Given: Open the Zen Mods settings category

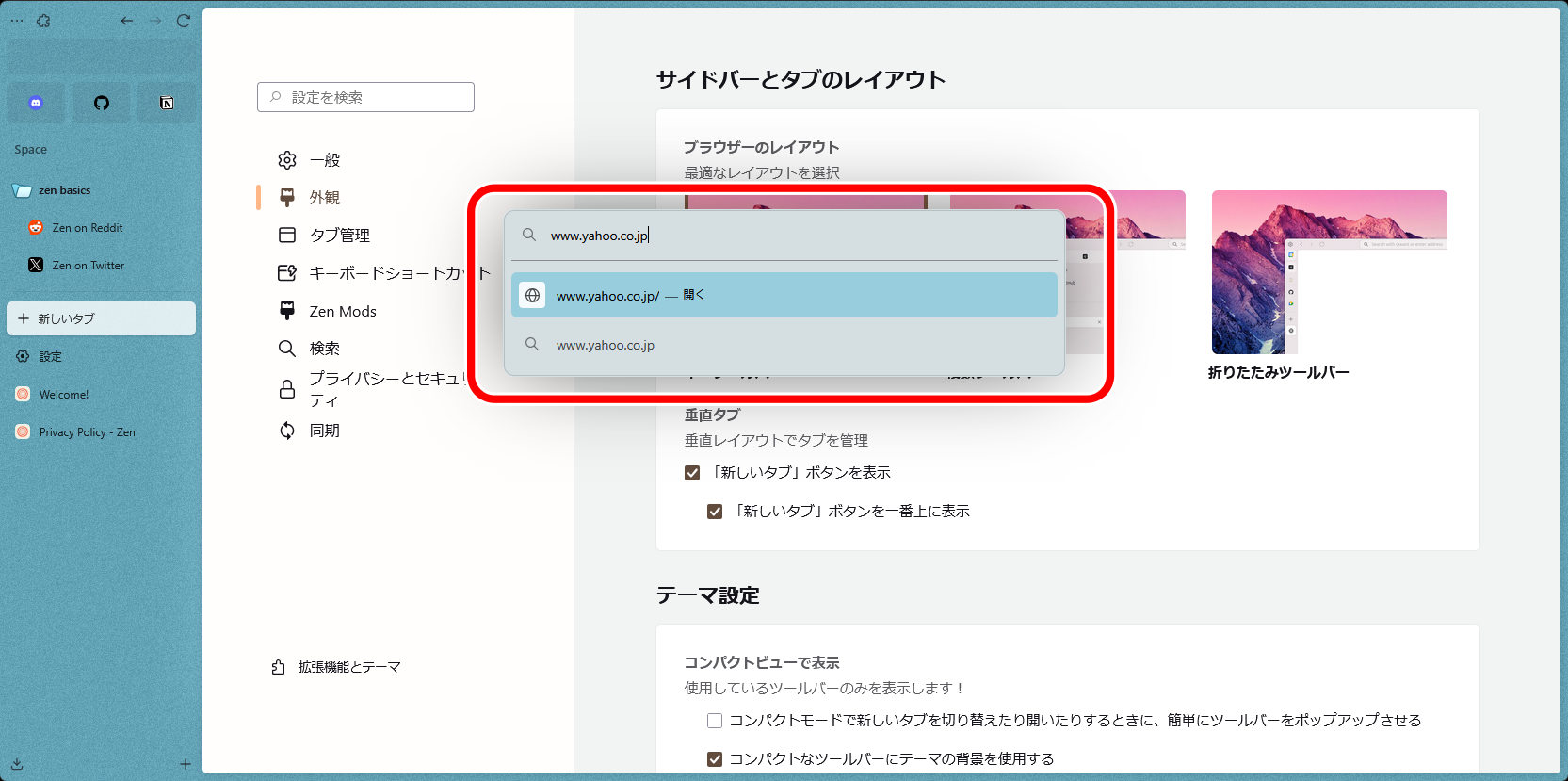Looking at the screenshot, I should pyautogui.click(x=328, y=311).
